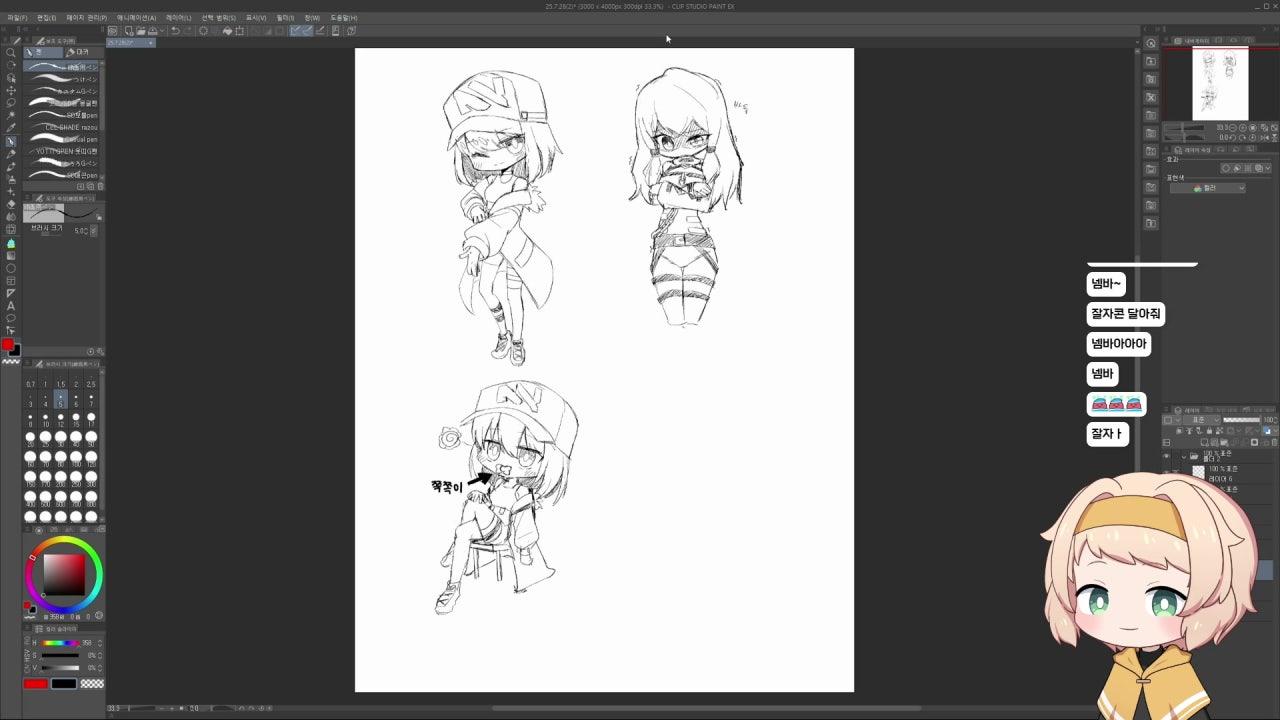Select the Auto select magic wand tool
Image resolution: width=1280 pixels, height=720 pixels.
click(11, 115)
